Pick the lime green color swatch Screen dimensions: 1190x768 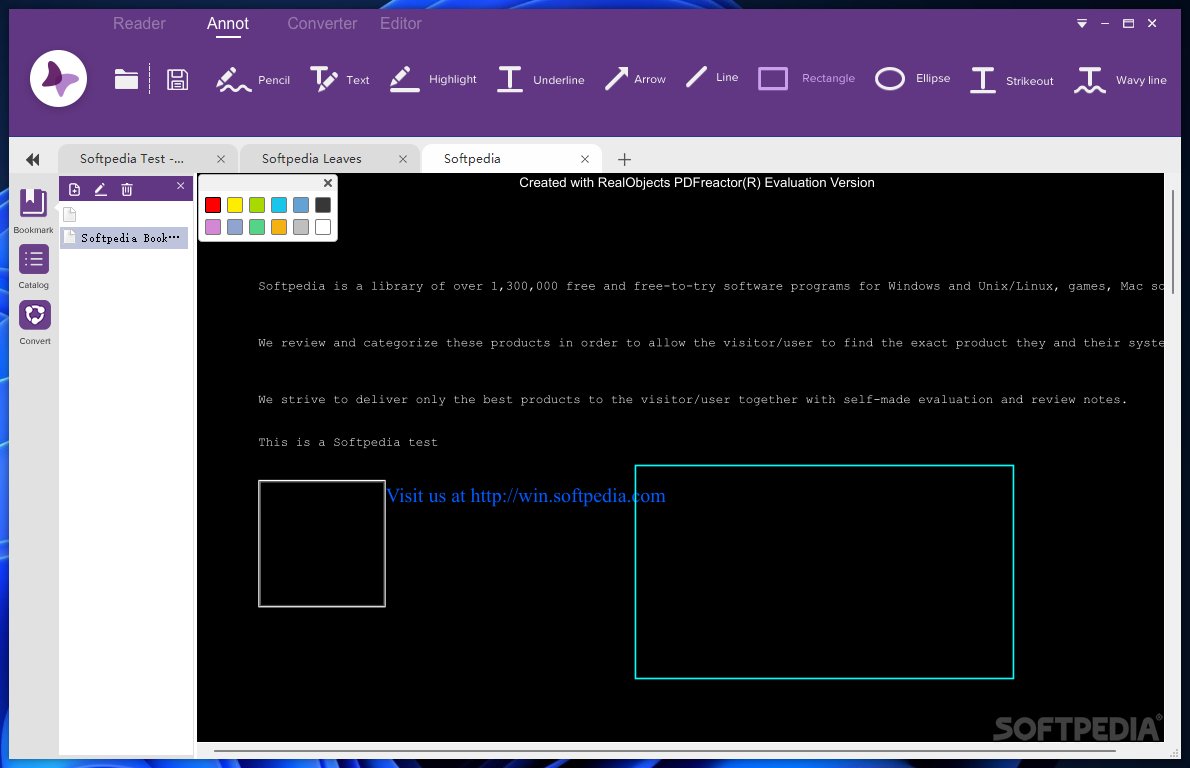(257, 205)
